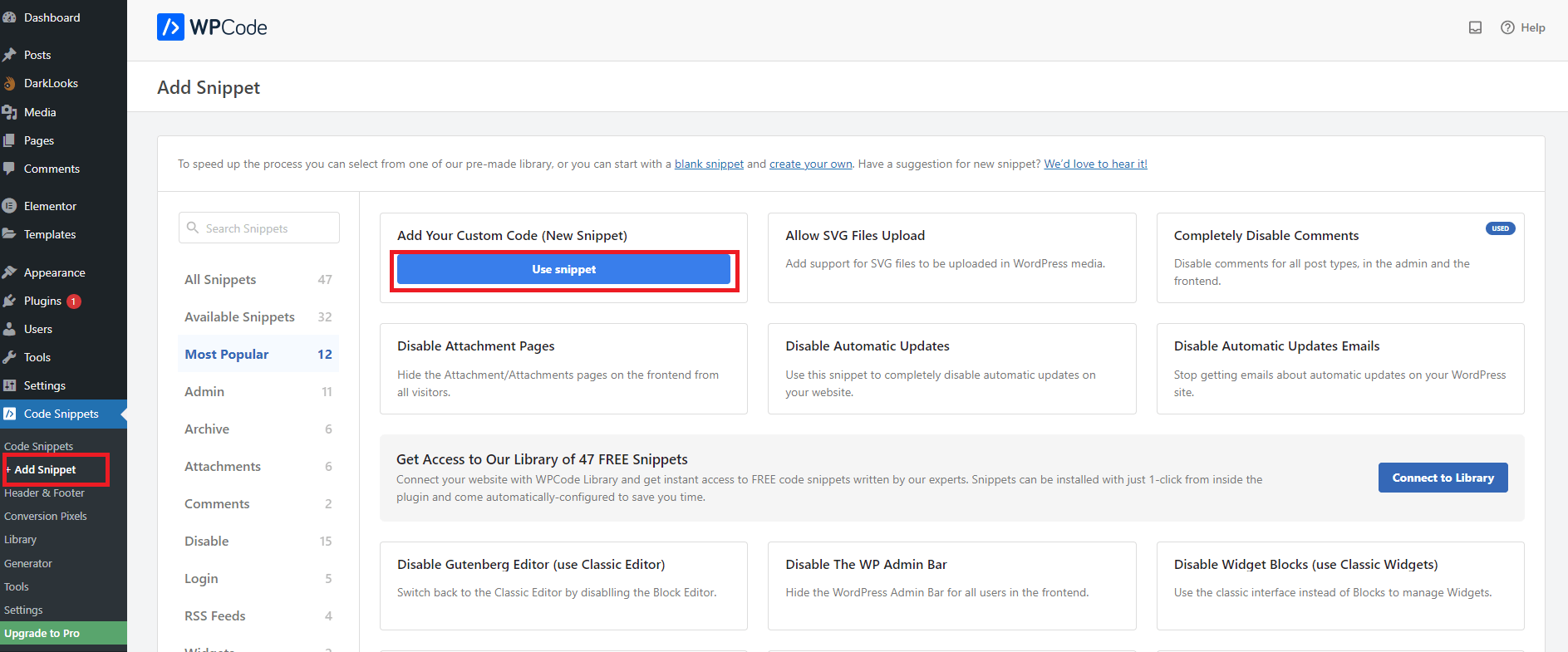The width and height of the screenshot is (1568, 652).
Task: Select the Comments snippet category
Action: pos(258,503)
